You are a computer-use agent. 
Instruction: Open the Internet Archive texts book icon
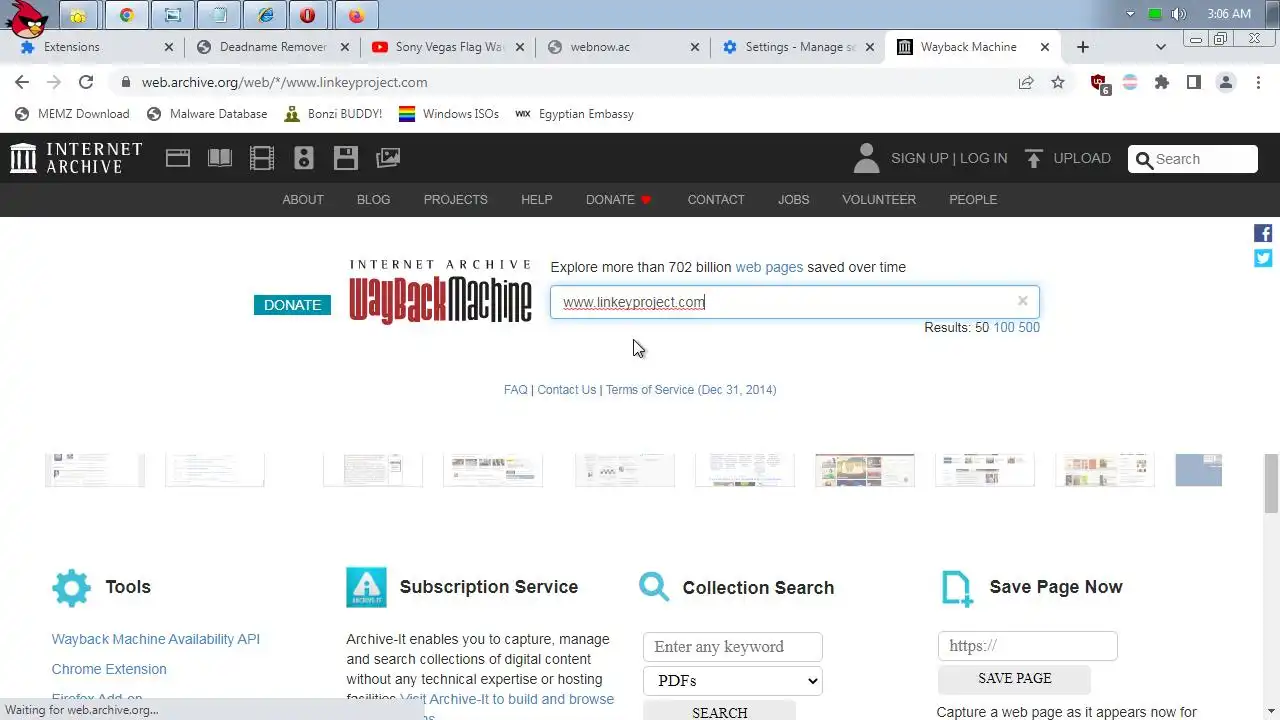click(220, 158)
